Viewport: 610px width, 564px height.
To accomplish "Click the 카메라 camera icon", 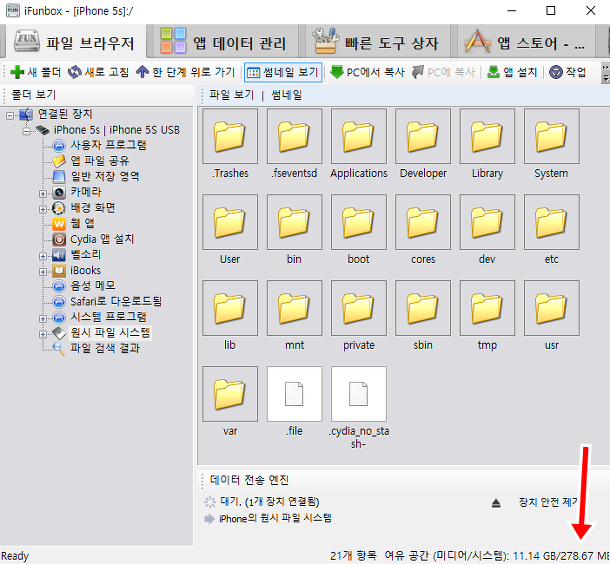I will point(59,192).
